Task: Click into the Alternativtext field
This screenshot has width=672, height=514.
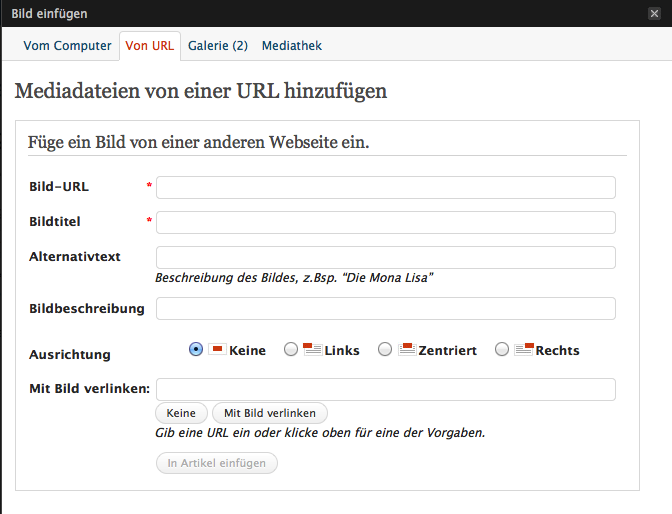Action: point(385,257)
